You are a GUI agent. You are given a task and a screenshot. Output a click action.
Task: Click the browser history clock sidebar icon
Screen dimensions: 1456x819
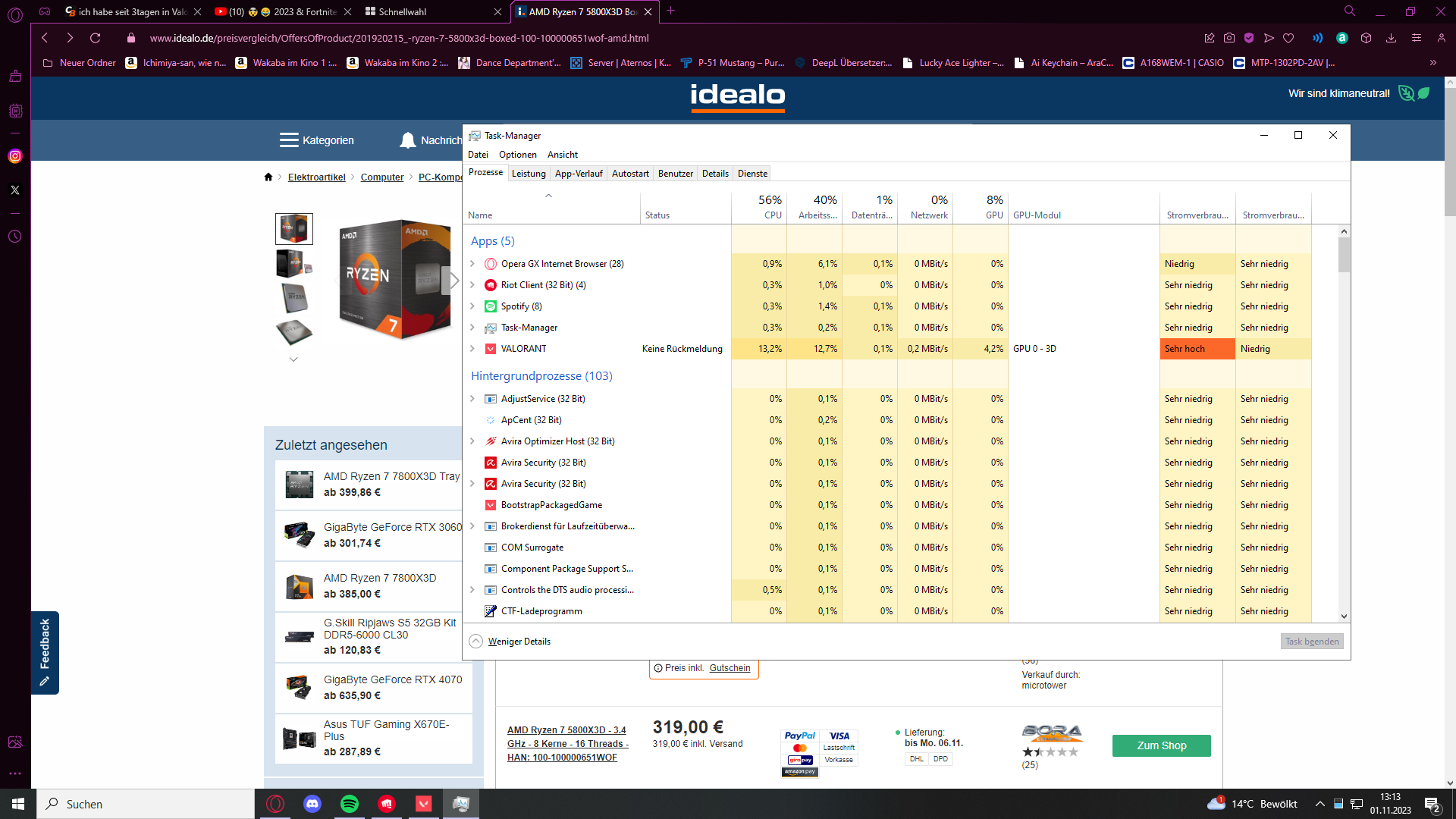(15, 237)
